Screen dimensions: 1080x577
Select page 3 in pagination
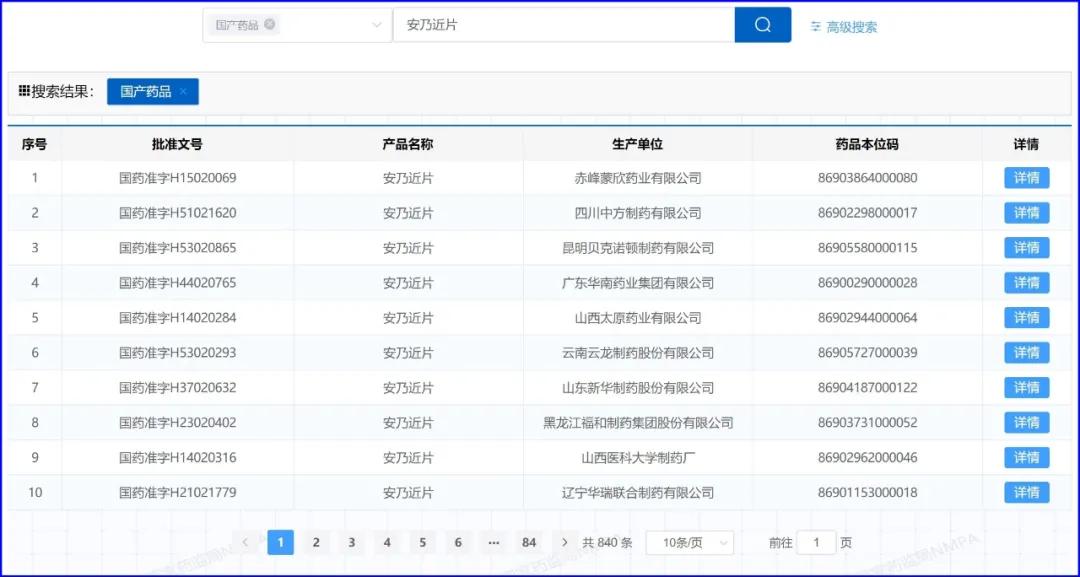coord(351,542)
